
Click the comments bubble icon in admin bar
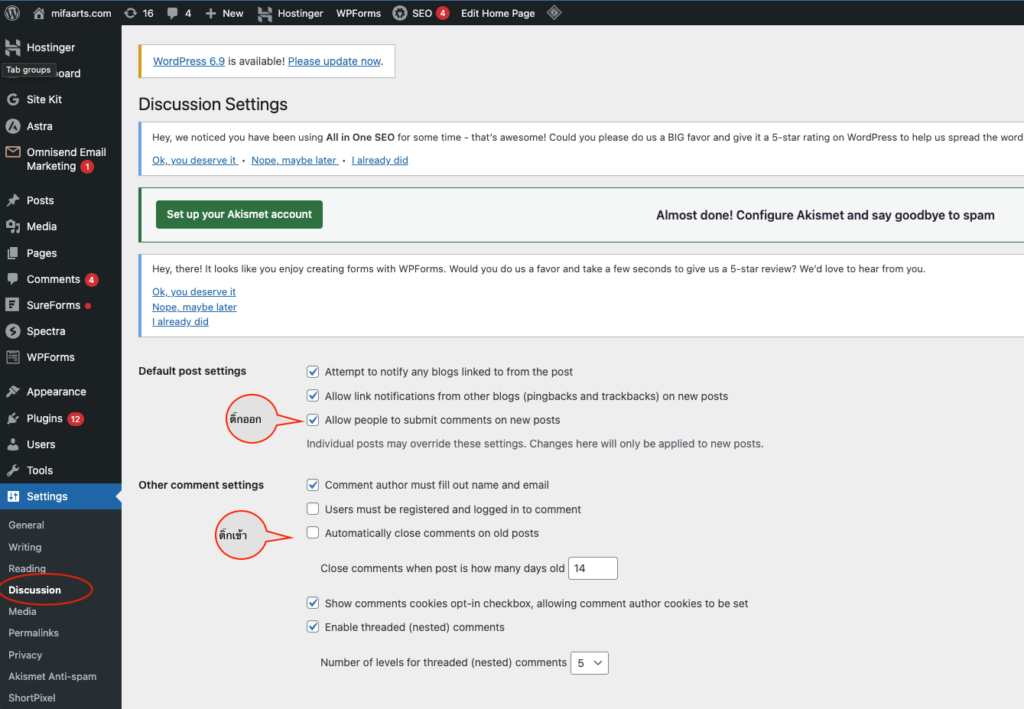(174, 13)
